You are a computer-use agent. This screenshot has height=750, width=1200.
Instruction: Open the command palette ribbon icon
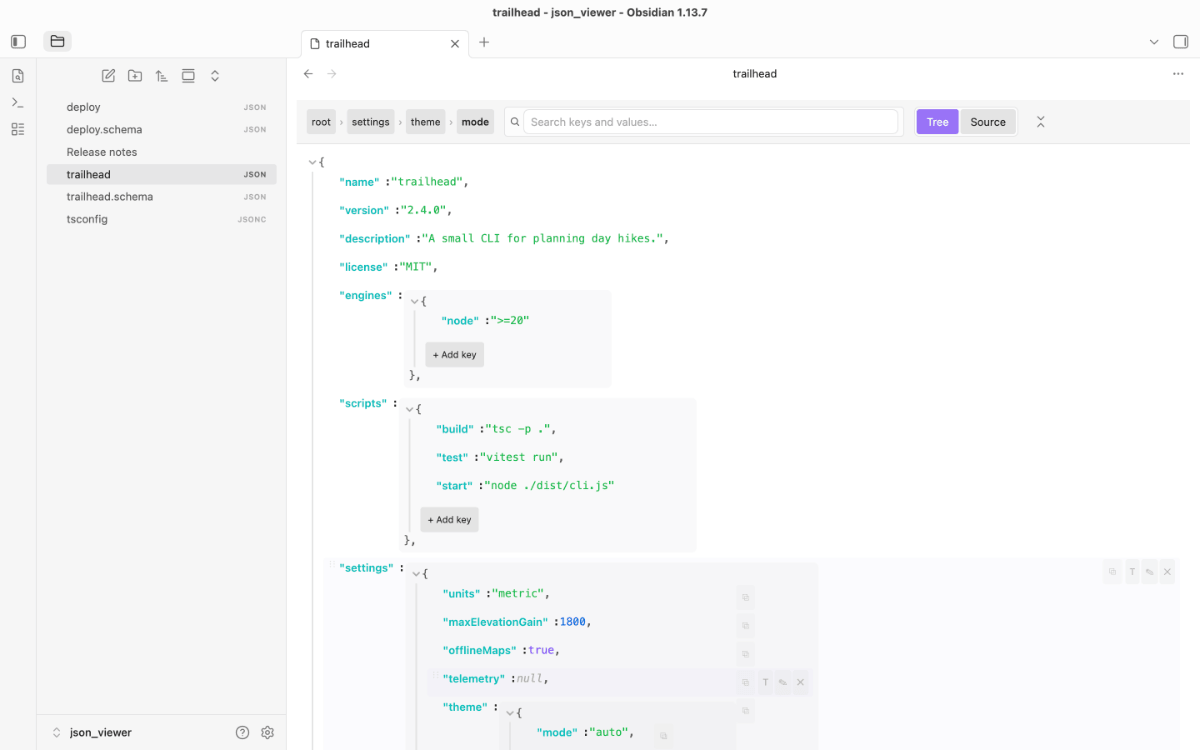17,102
